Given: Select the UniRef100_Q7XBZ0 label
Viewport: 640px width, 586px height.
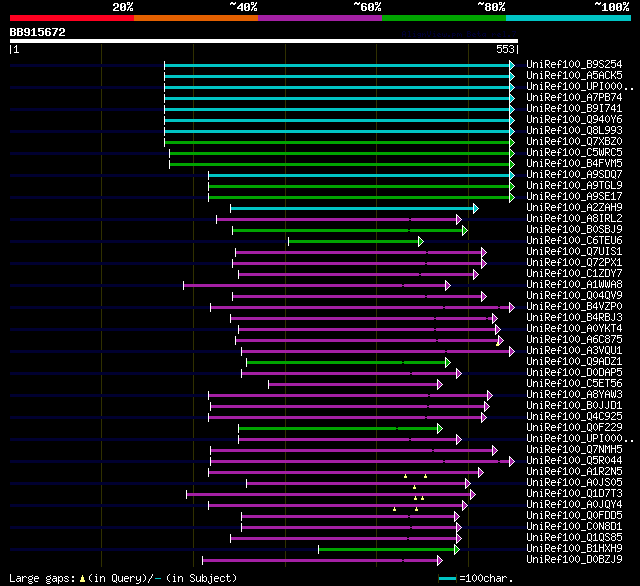Looking at the screenshot, I should pyautogui.click(x=574, y=142).
